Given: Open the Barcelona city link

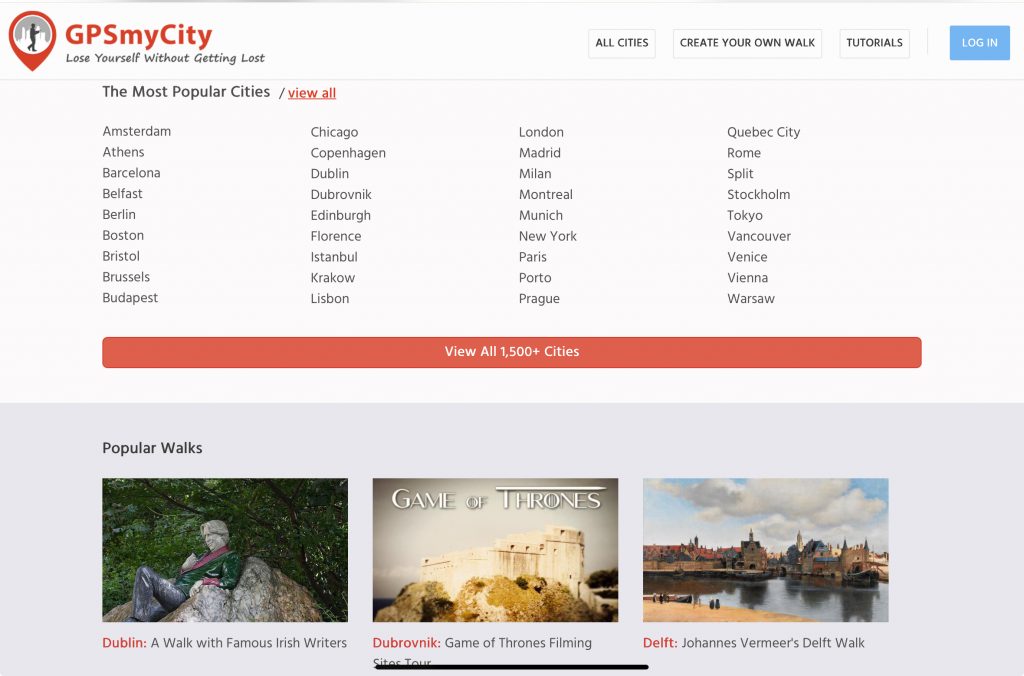Looking at the screenshot, I should tap(131, 173).
